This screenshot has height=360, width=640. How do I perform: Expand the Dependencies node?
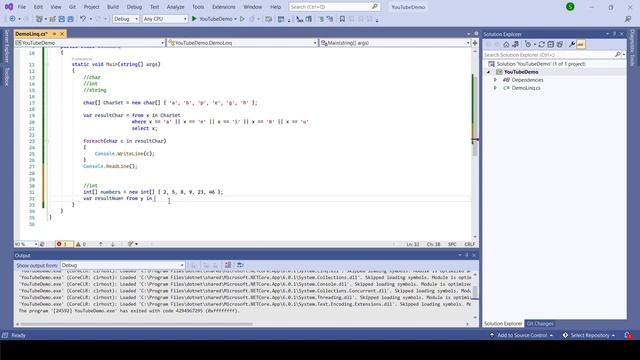tap(496, 80)
